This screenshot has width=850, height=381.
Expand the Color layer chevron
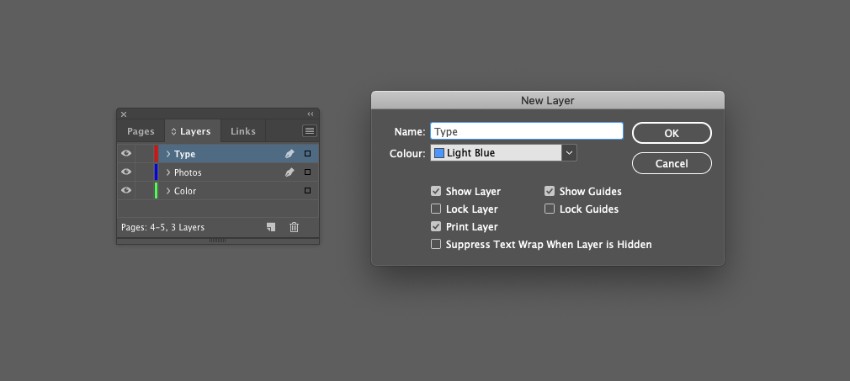click(x=168, y=191)
